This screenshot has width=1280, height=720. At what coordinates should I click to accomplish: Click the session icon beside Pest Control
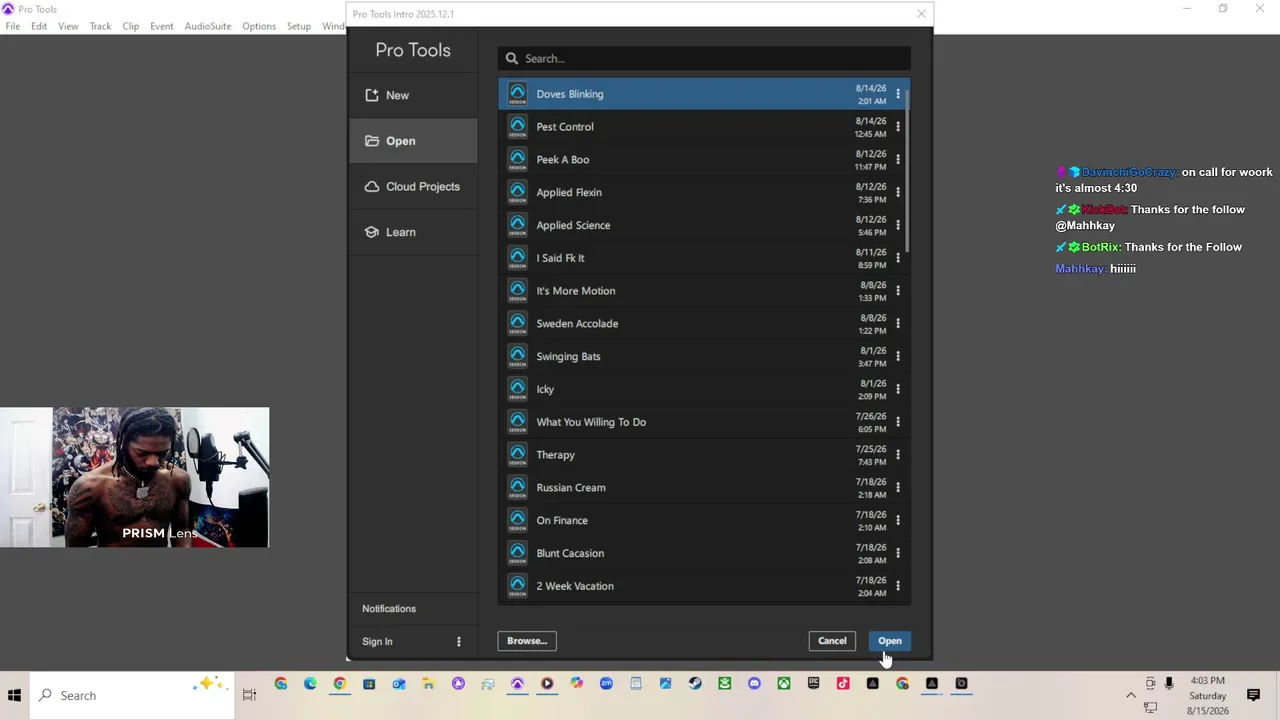(x=517, y=127)
